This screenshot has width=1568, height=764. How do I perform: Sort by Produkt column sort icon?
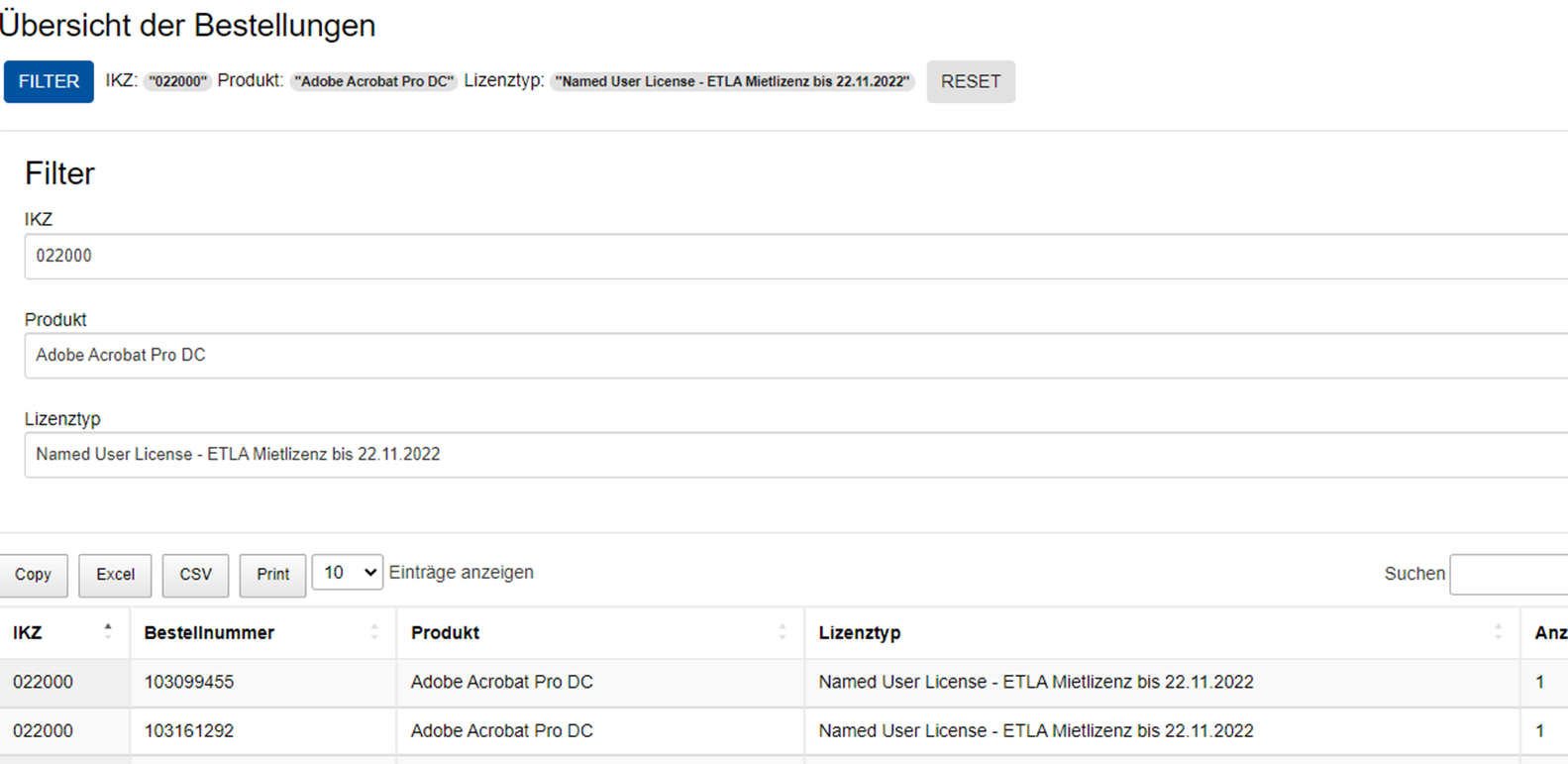click(x=783, y=632)
